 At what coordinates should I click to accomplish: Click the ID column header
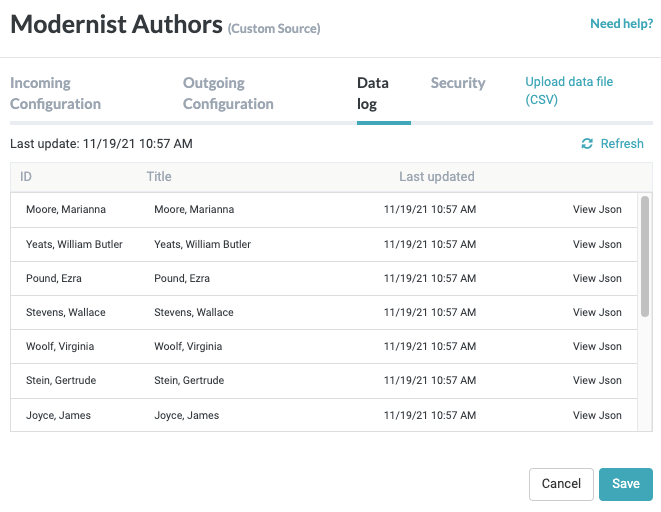26,177
